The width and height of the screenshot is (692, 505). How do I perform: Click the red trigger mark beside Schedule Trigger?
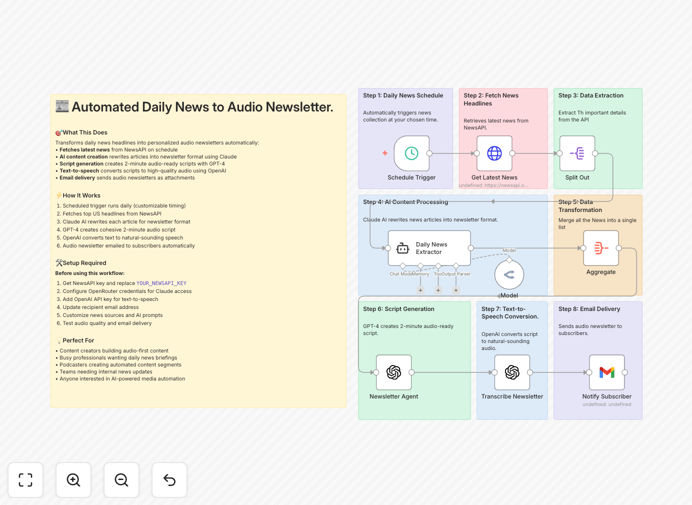click(x=385, y=153)
